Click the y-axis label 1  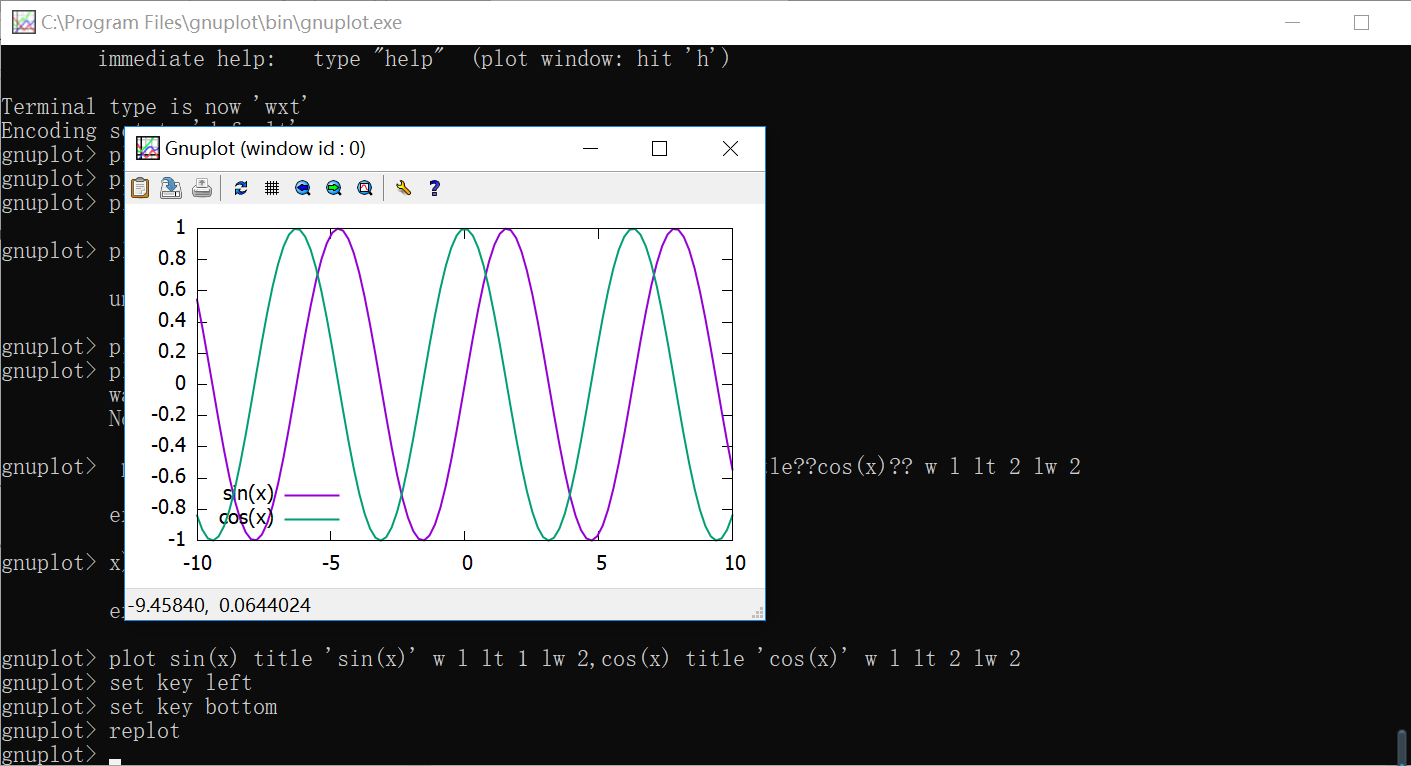pos(180,228)
